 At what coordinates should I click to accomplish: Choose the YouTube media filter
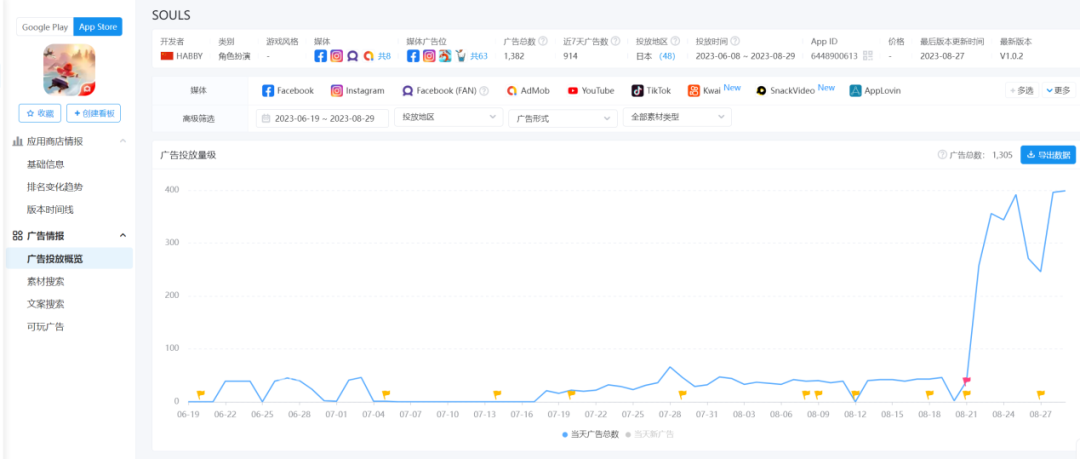[x=591, y=91]
